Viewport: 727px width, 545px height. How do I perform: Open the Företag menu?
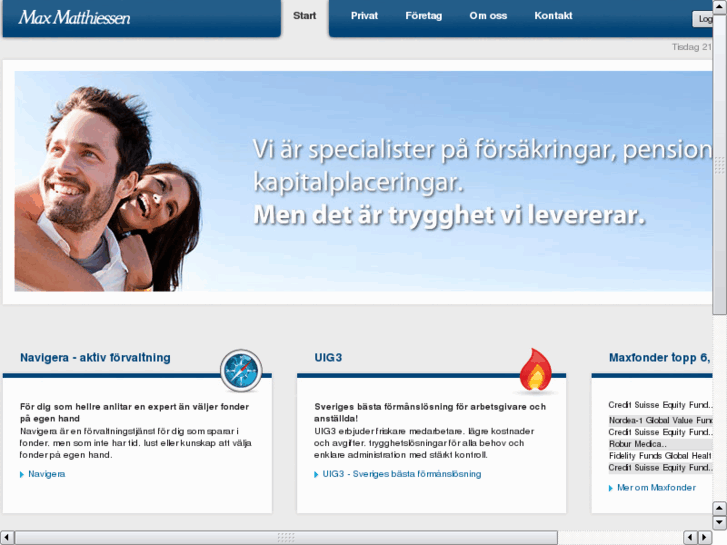(x=424, y=16)
